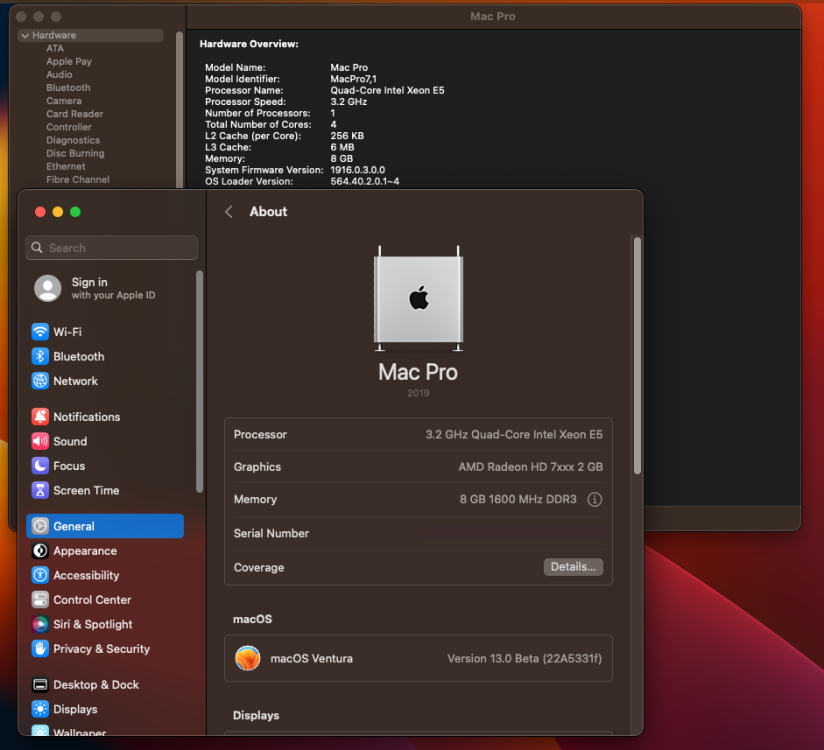The width and height of the screenshot is (824, 750).
Task: Click the 2019 year label
Action: point(418,393)
